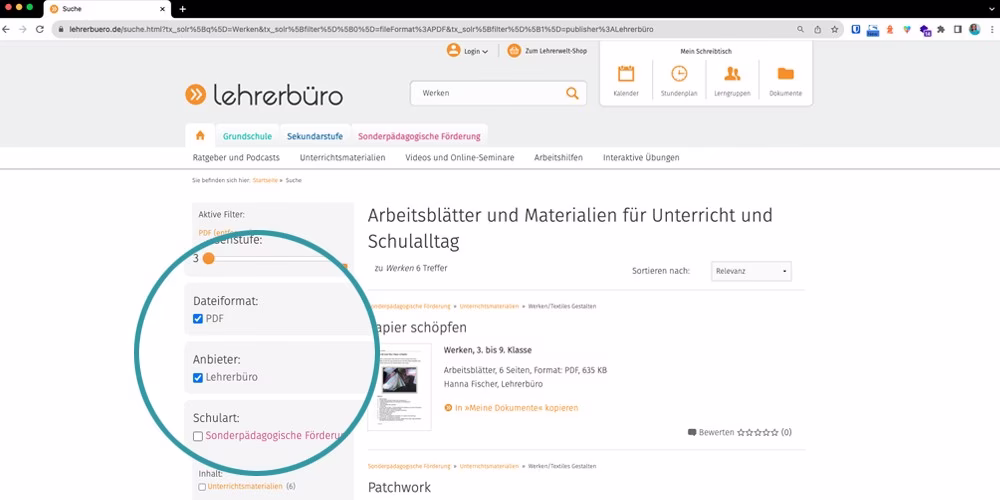Image resolution: width=1000 pixels, height=500 pixels.
Task: Click text Hanna Fischer, Lehrerbüro
Action: click(493, 384)
